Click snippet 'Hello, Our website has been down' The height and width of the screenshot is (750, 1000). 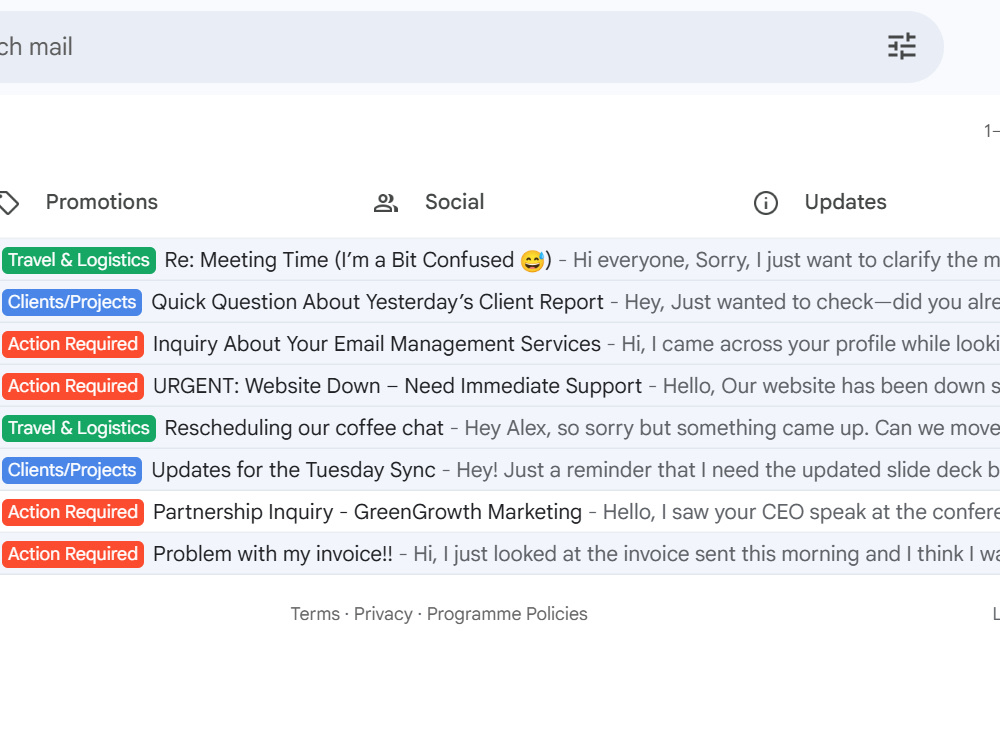click(x=831, y=386)
